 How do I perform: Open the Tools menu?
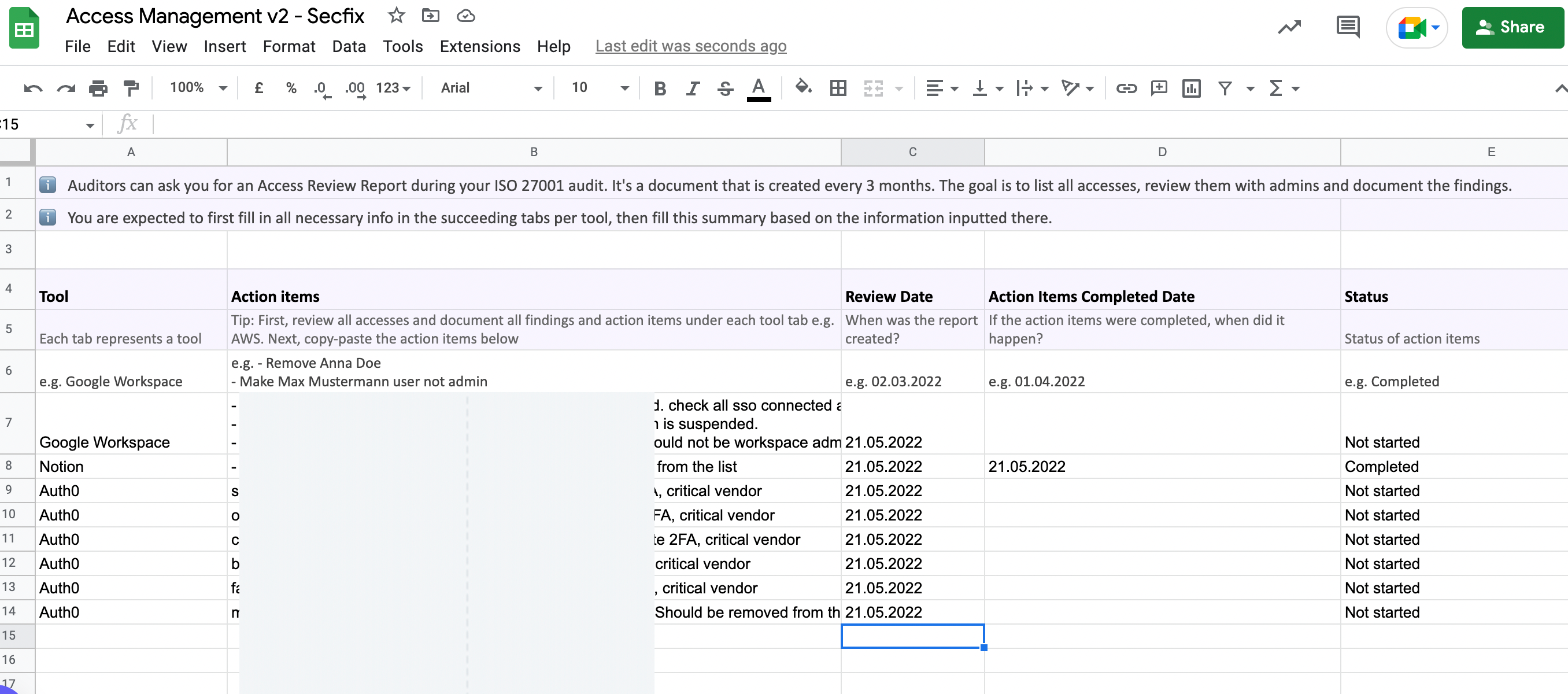coord(402,46)
